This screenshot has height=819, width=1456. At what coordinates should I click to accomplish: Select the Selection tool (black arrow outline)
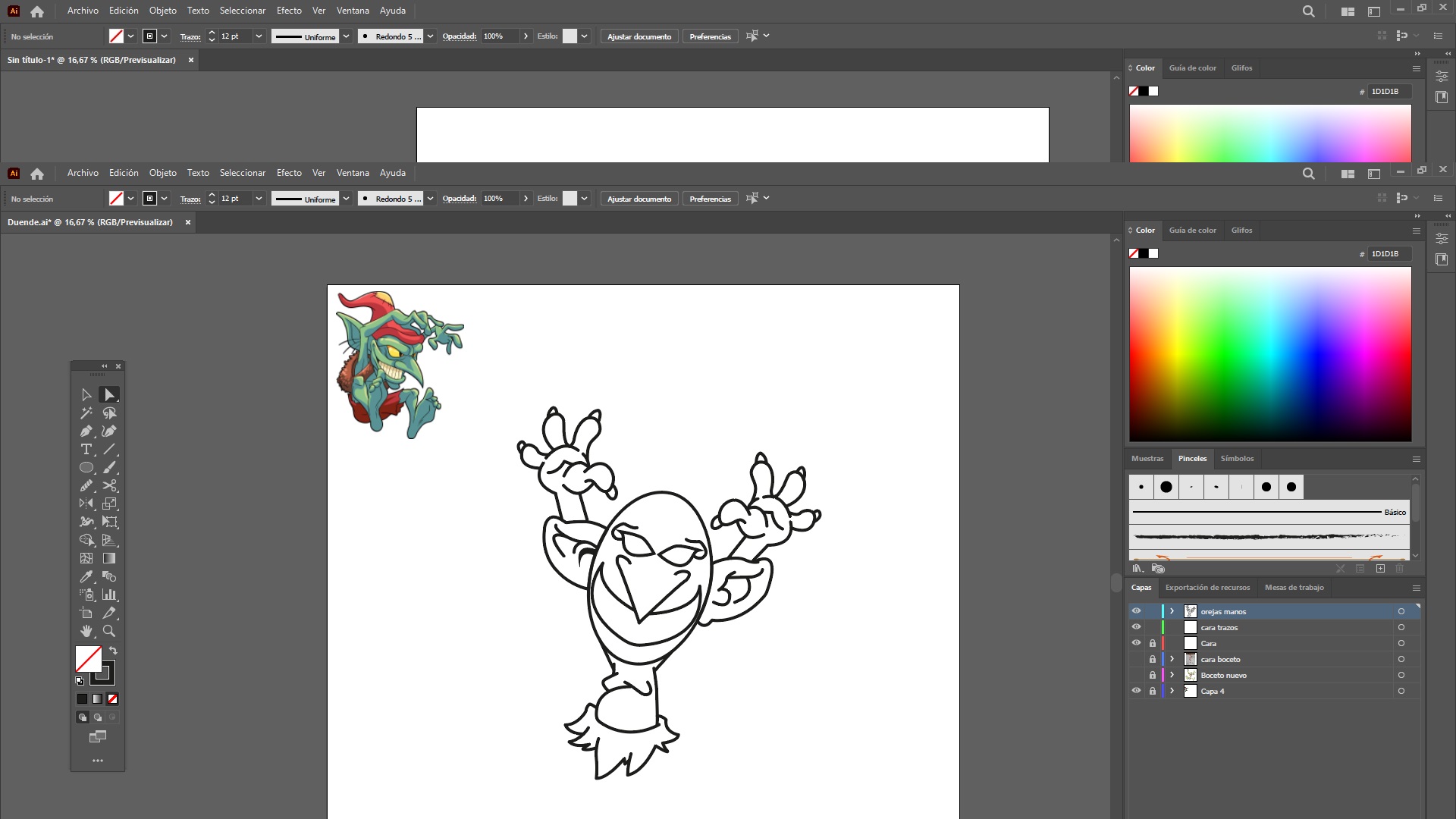[86, 394]
